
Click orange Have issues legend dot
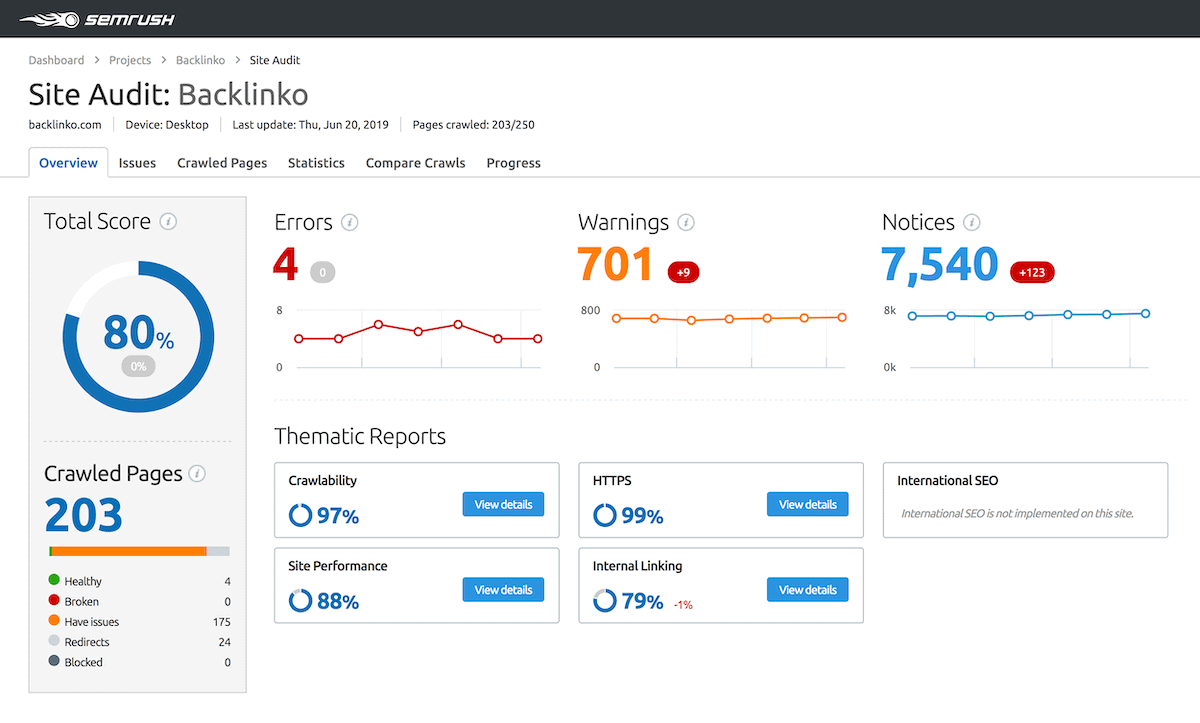(x=53, y=621)
